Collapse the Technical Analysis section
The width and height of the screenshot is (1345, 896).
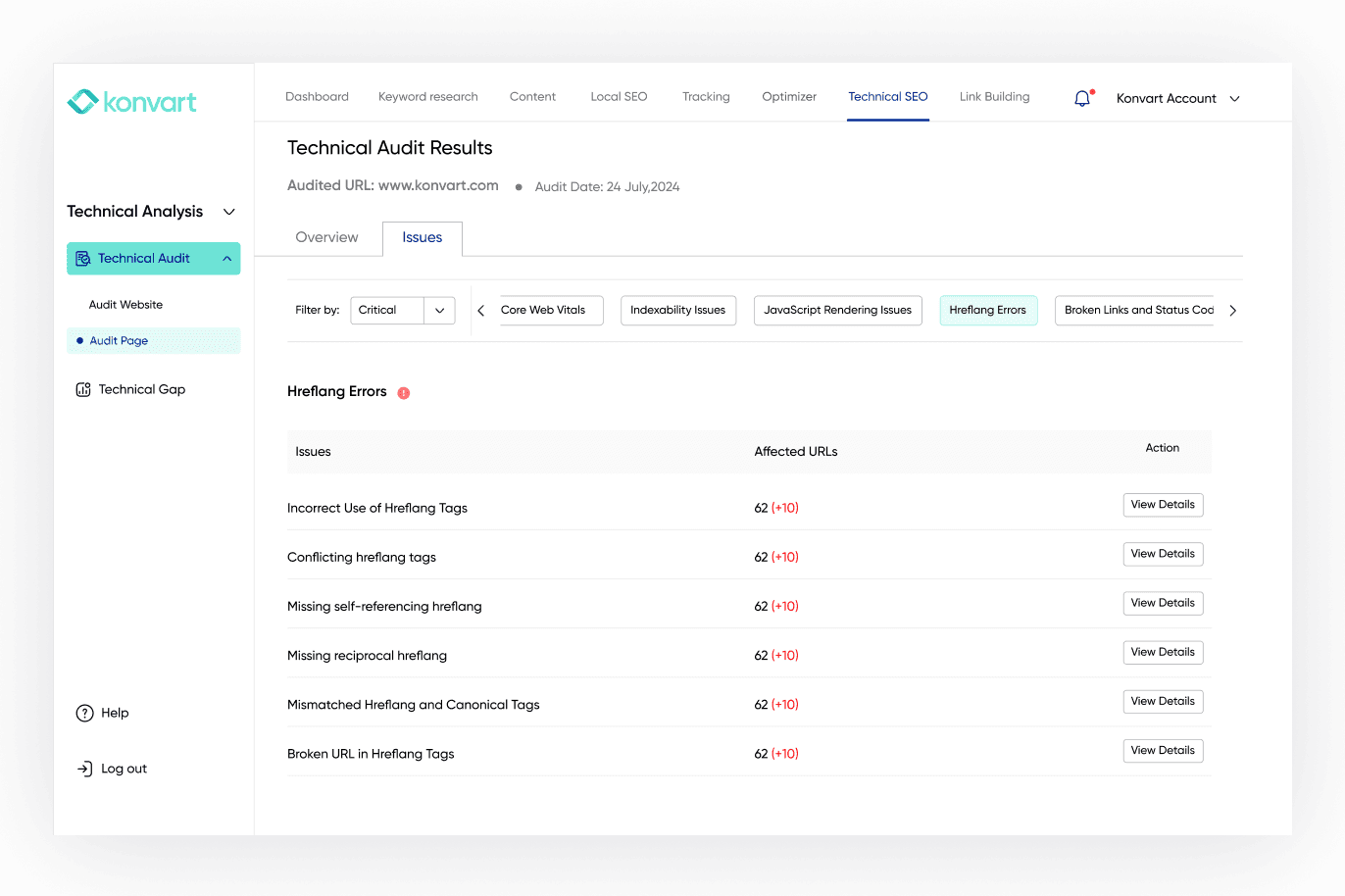click(x=229, y=212)
